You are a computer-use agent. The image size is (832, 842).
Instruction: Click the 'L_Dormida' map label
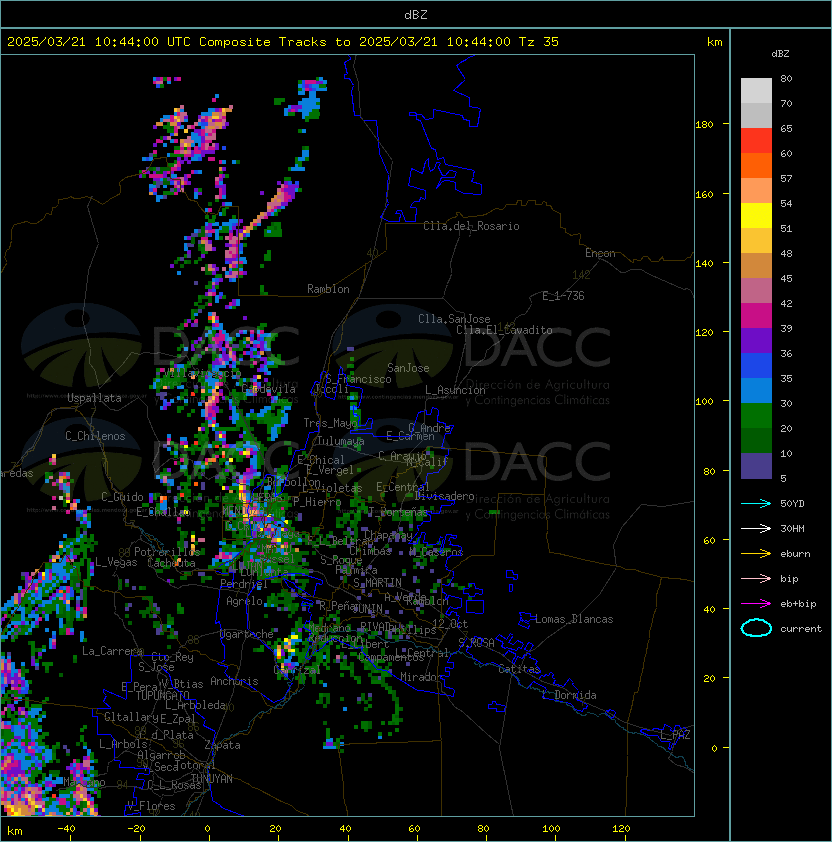point(569,695)
